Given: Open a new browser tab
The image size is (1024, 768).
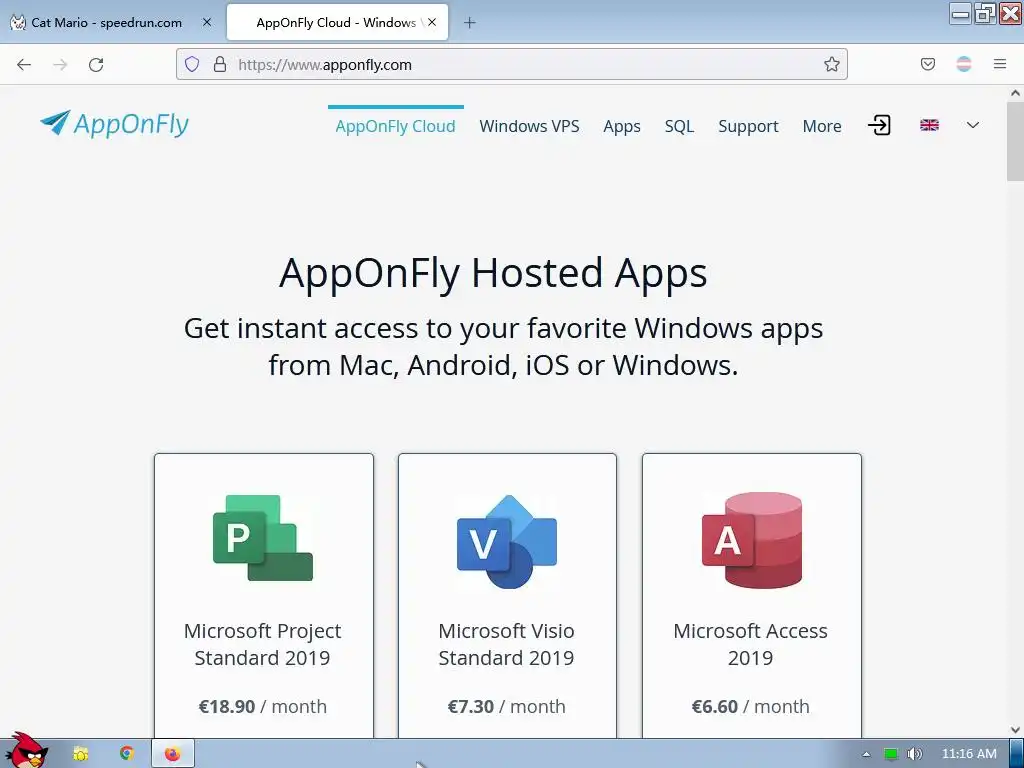Looking at the screenshot, I should [470, 22].
